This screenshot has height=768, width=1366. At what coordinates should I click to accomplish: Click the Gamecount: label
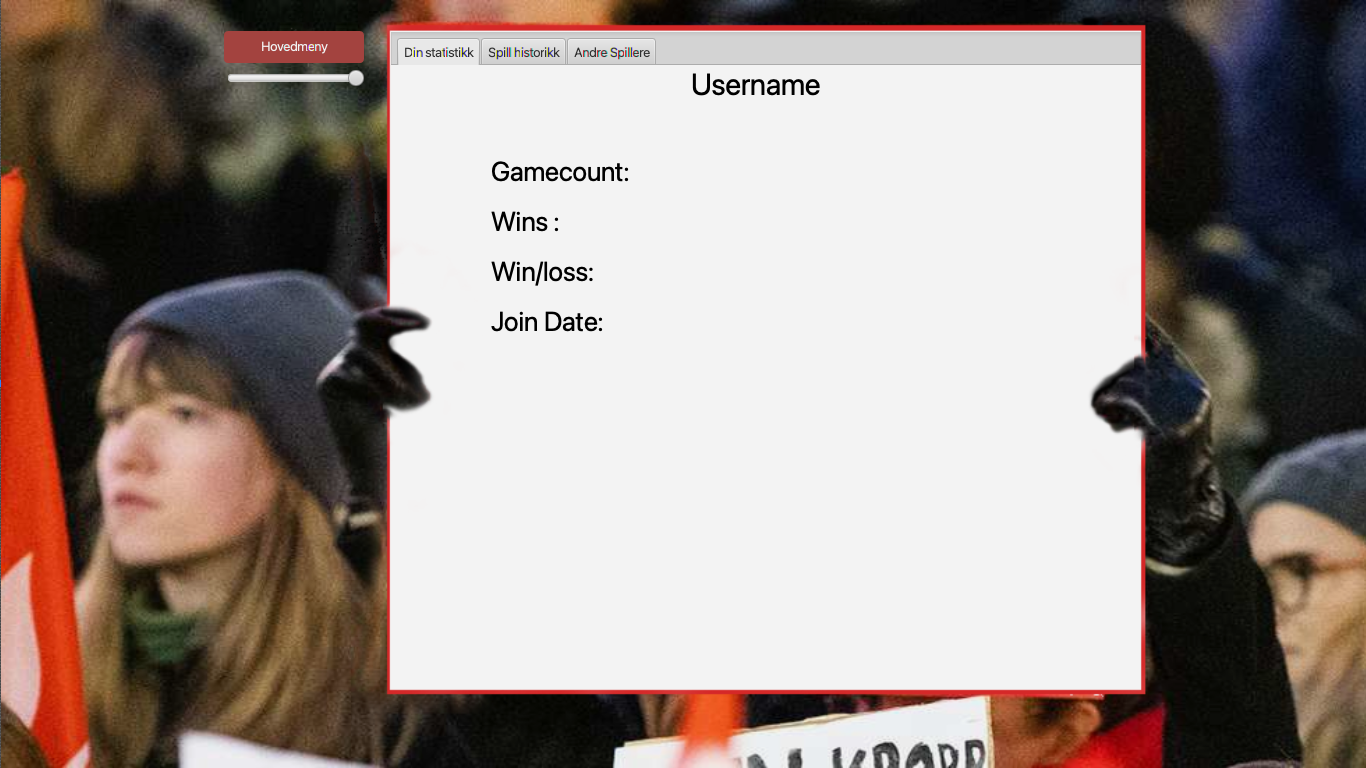(560, 172)
